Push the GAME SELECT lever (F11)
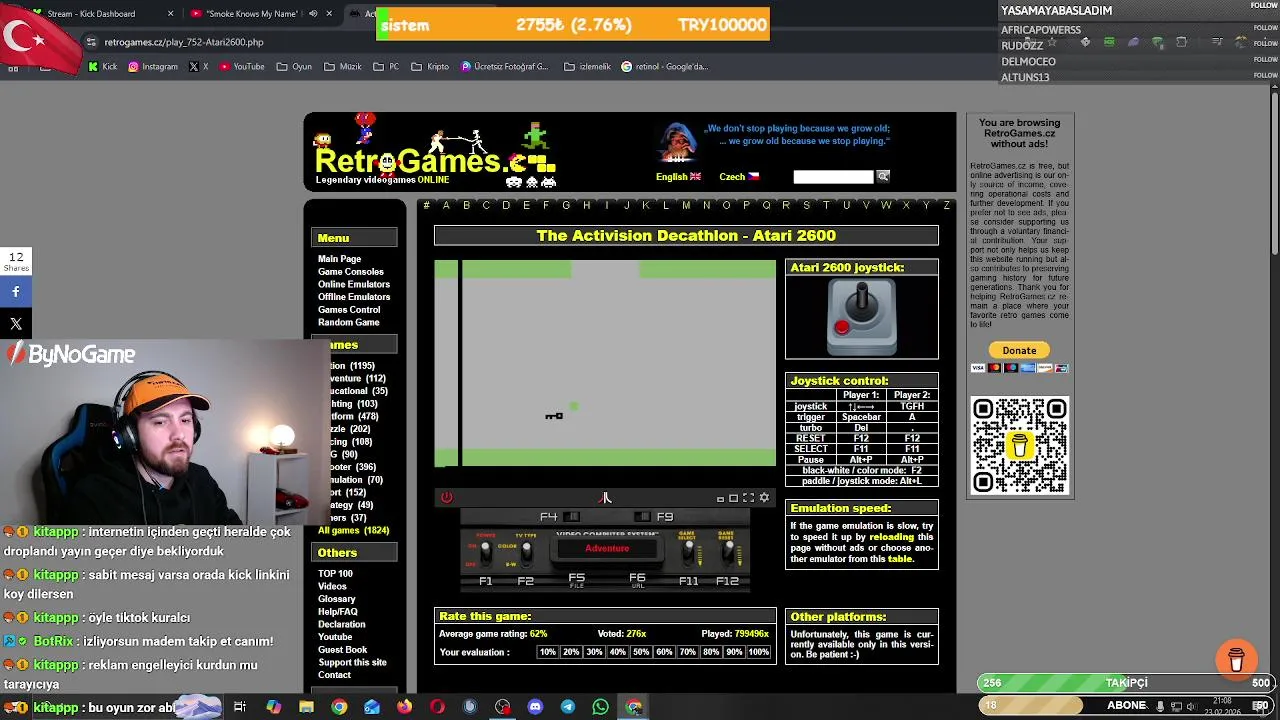This screenshot has width=1280, height=720. click(x=687, y=553)
